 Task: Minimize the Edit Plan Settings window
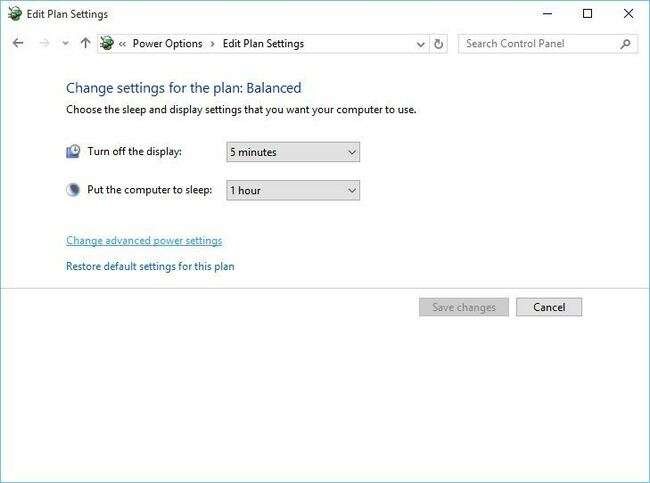547,14
